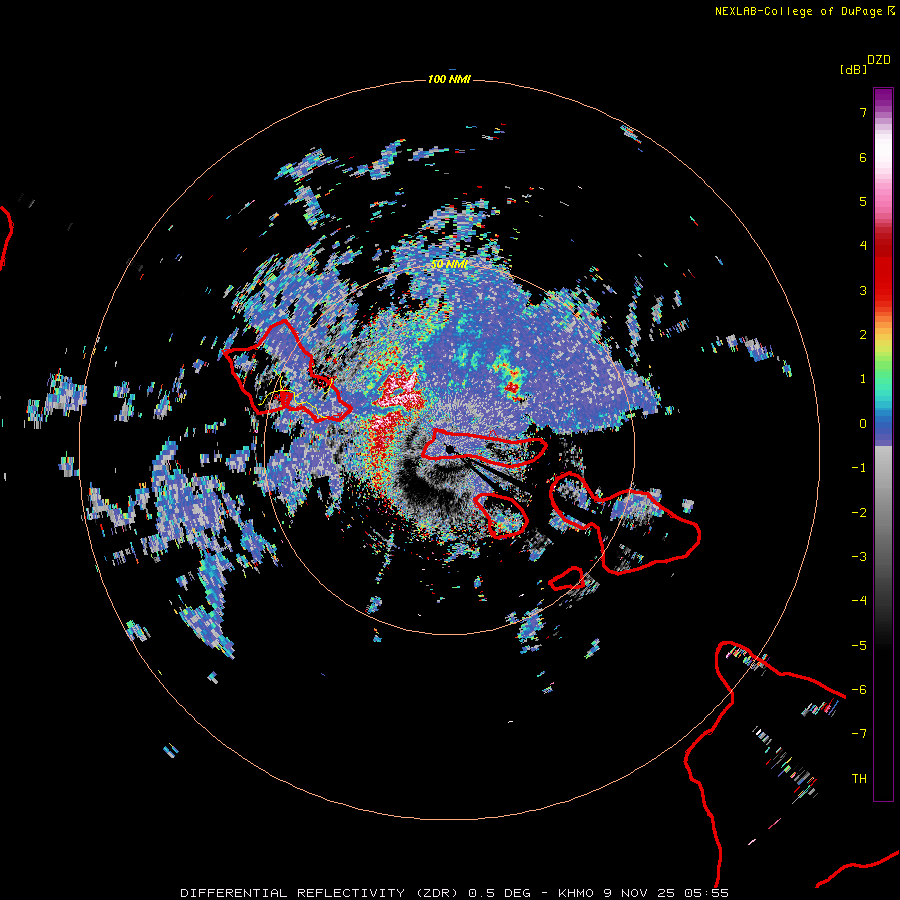Click the 100 NMI range ring label
The height and width of the screenshot is (900, 900).
[x=449, y=79]
